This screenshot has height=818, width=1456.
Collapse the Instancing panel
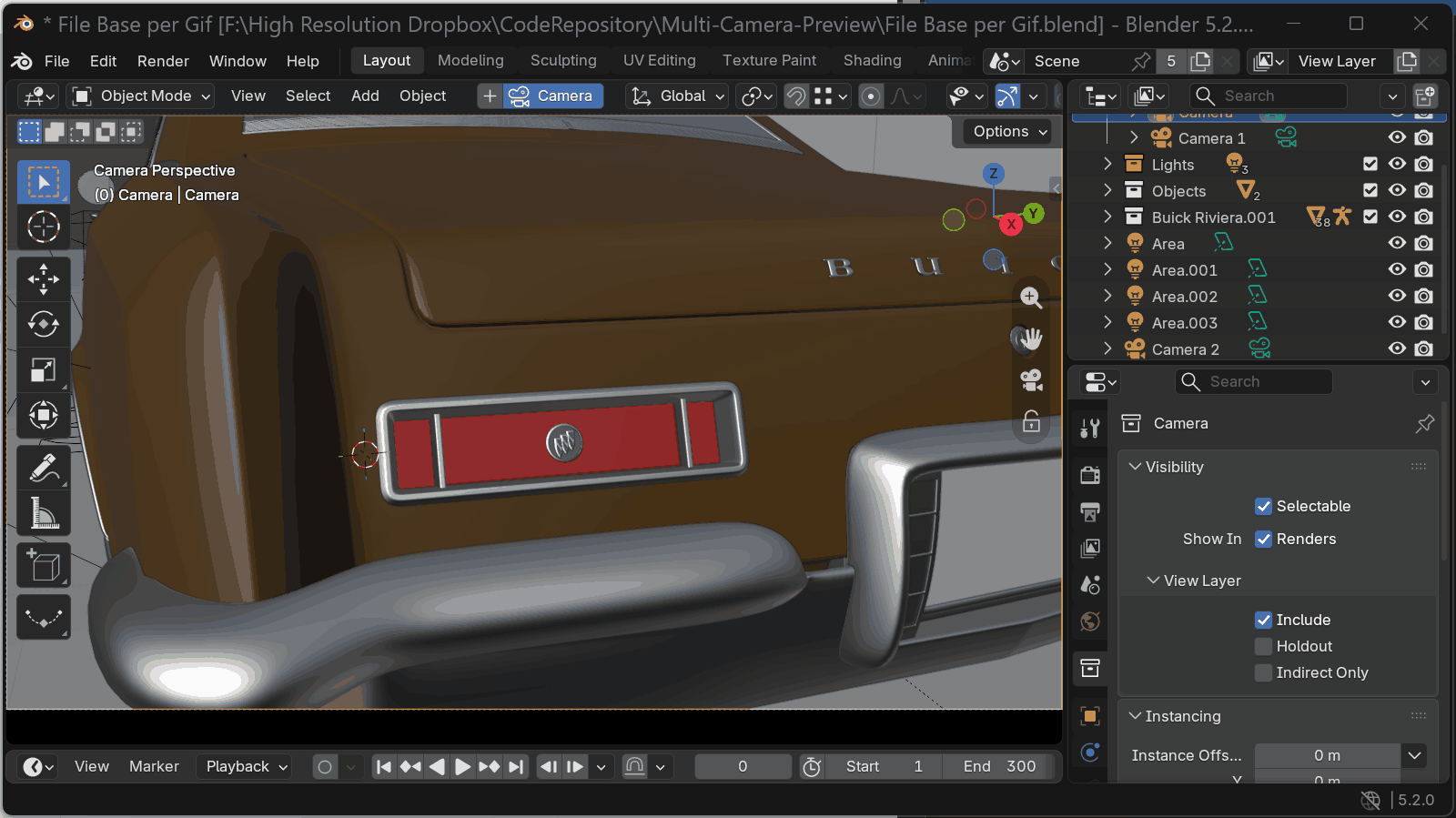[x=1135, y=716]
